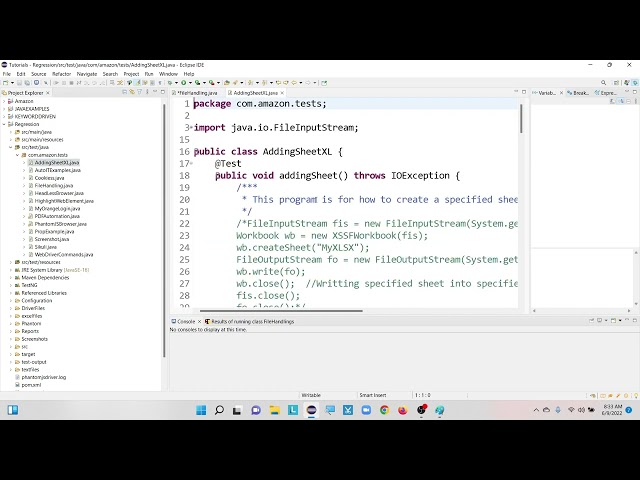
Task: Expand the Maven Dependencies node
Action: [x=11, y=278]
